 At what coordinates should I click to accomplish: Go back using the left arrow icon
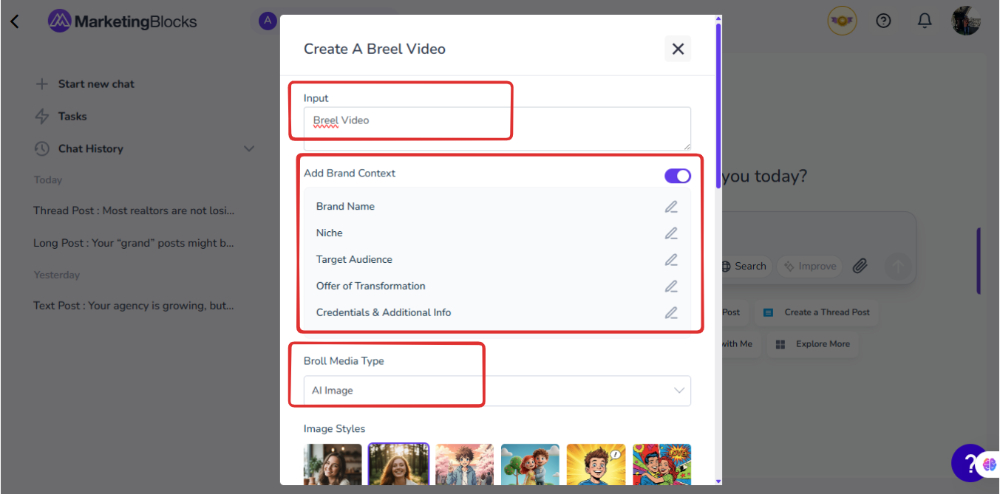pos(15,21)
